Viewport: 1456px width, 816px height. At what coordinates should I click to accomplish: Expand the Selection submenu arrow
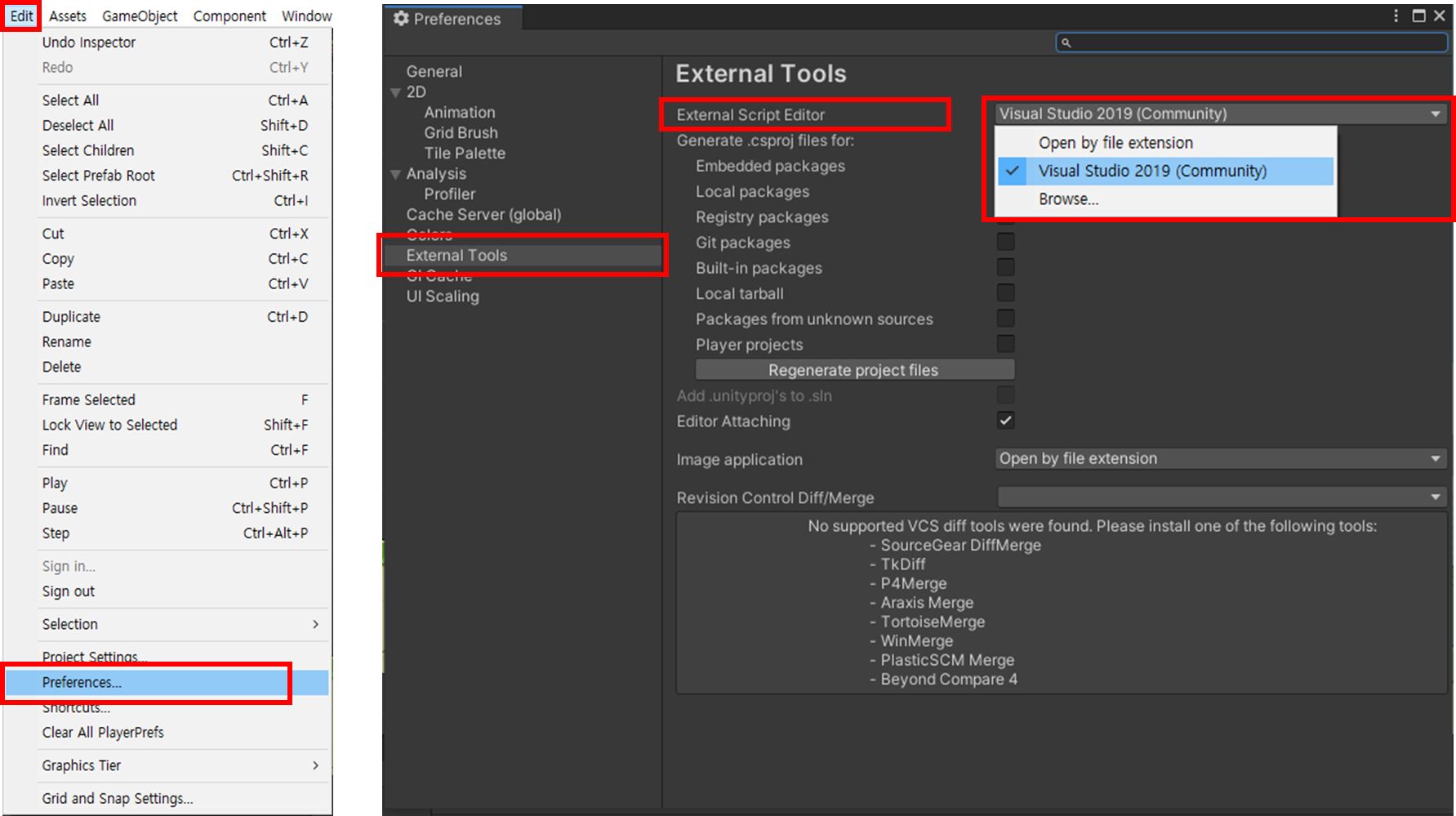click(x=316, y=624)
